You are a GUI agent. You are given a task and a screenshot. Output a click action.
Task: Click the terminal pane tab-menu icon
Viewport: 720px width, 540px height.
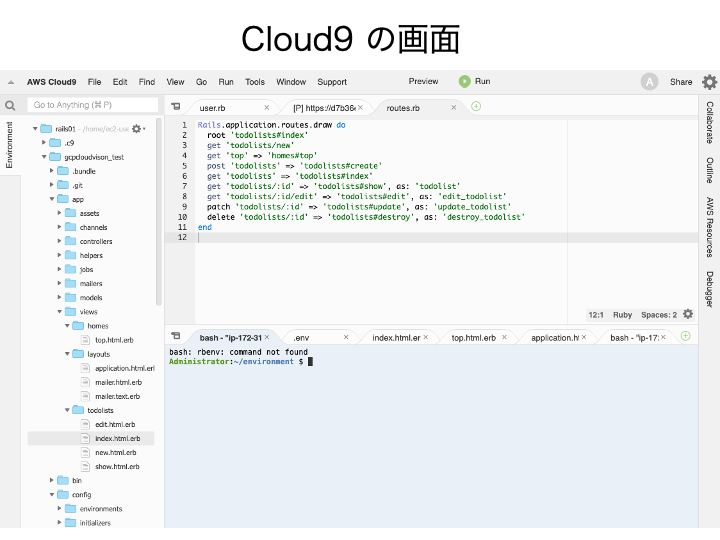click(x=175, y=336)
